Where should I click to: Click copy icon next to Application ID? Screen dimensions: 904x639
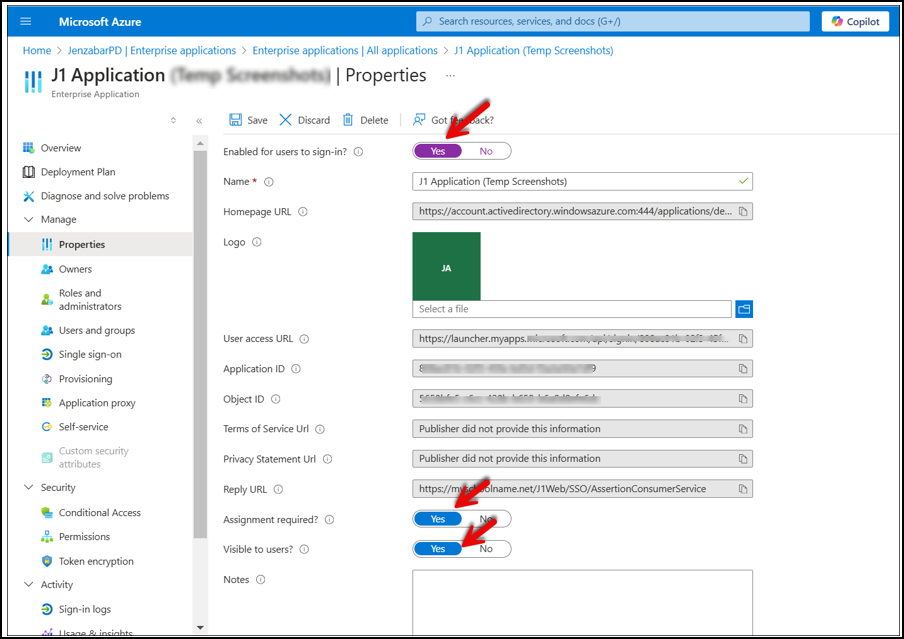coord(743,369)
